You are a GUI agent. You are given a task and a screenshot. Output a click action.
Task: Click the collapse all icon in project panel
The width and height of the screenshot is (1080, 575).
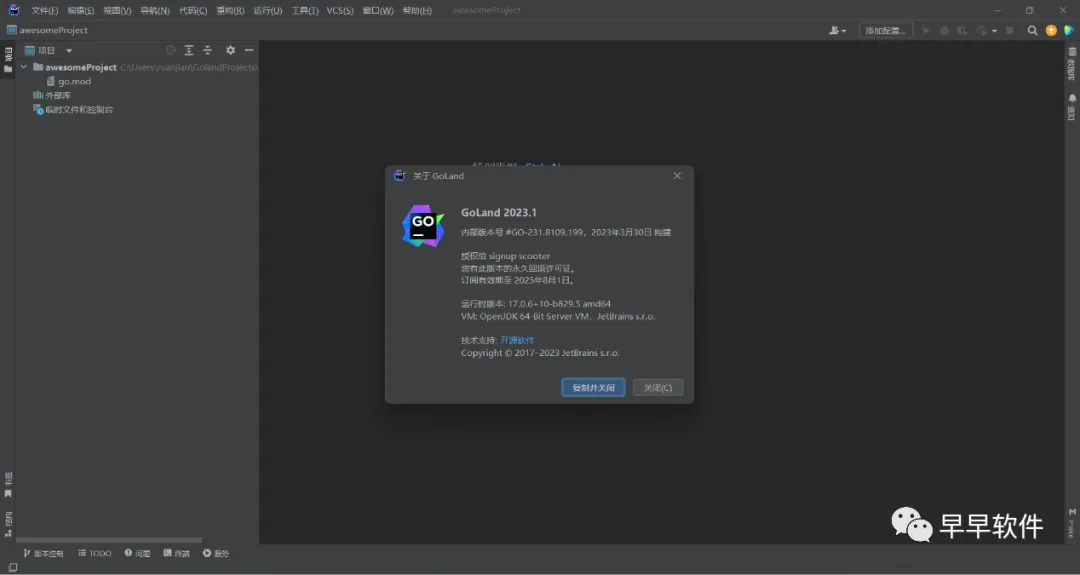(x=207, y=50)
